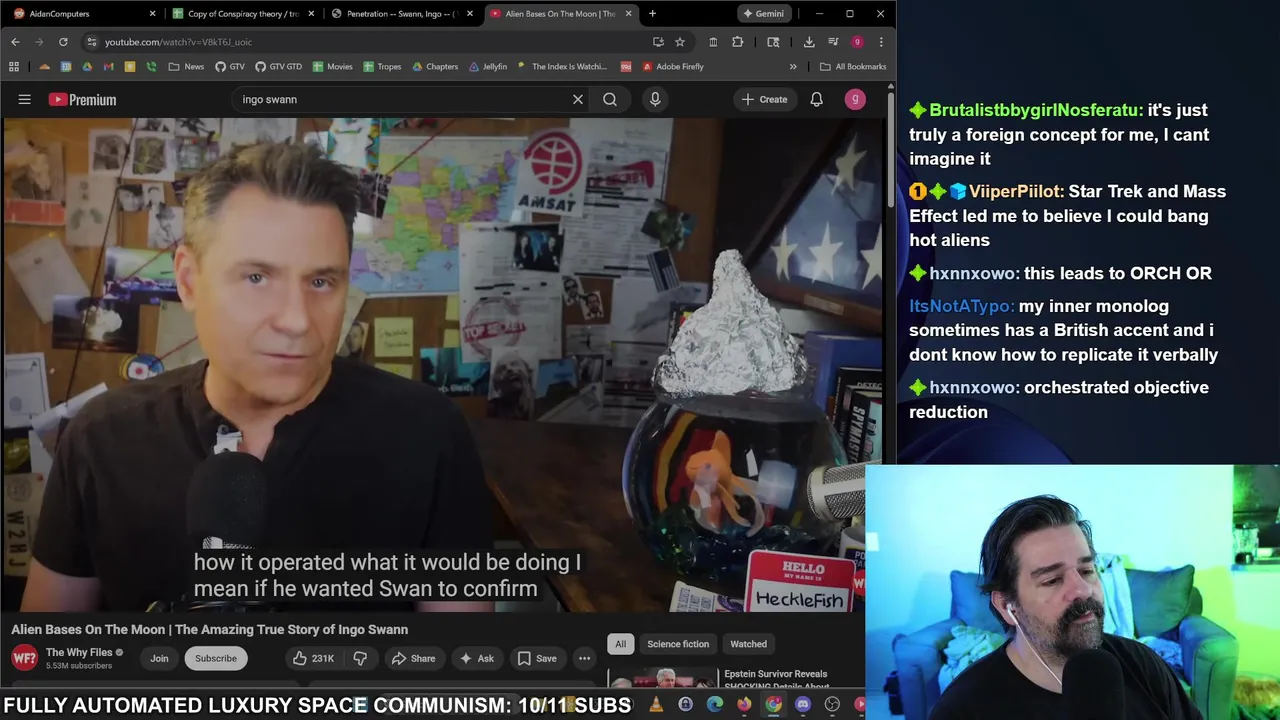Screen dimensions: 1280x720
Task: Open more actions ellipsis under video
Action: click(584, 658)
